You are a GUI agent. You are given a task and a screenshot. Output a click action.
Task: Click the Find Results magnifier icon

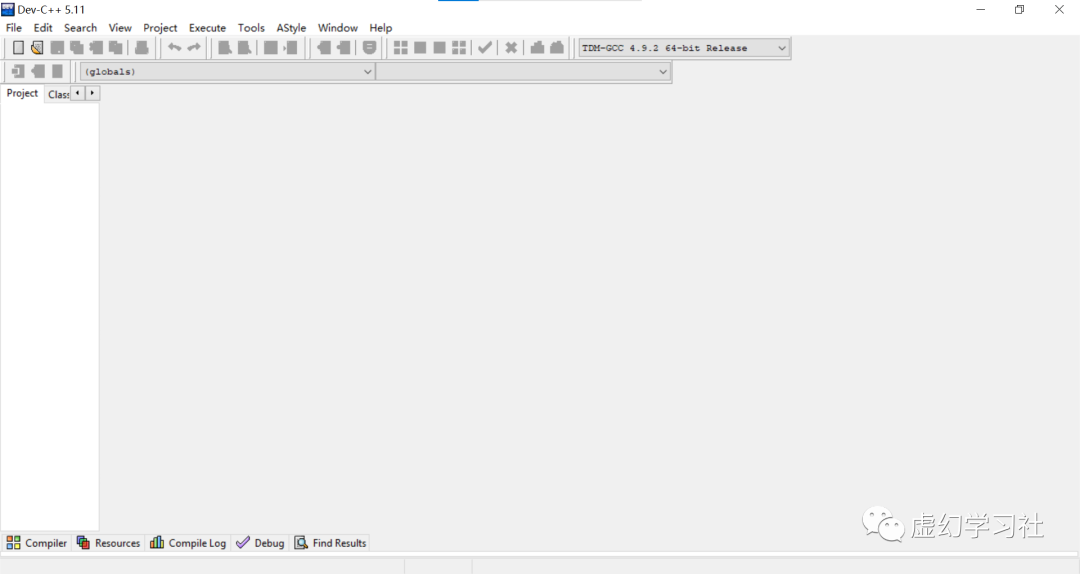coord(301,543)
